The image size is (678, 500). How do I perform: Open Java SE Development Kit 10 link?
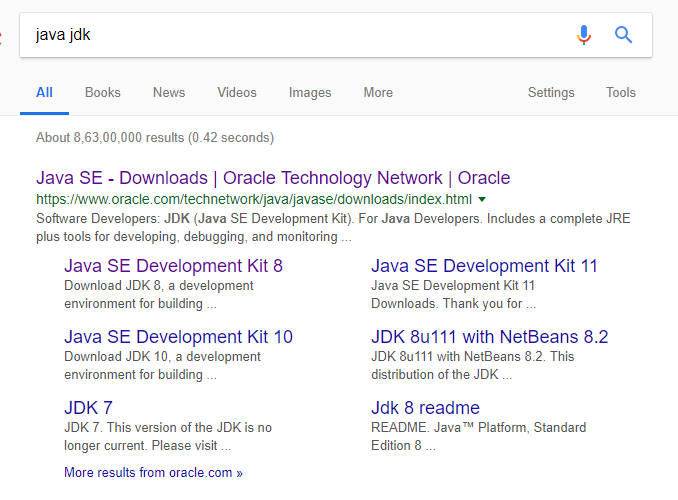178,337
